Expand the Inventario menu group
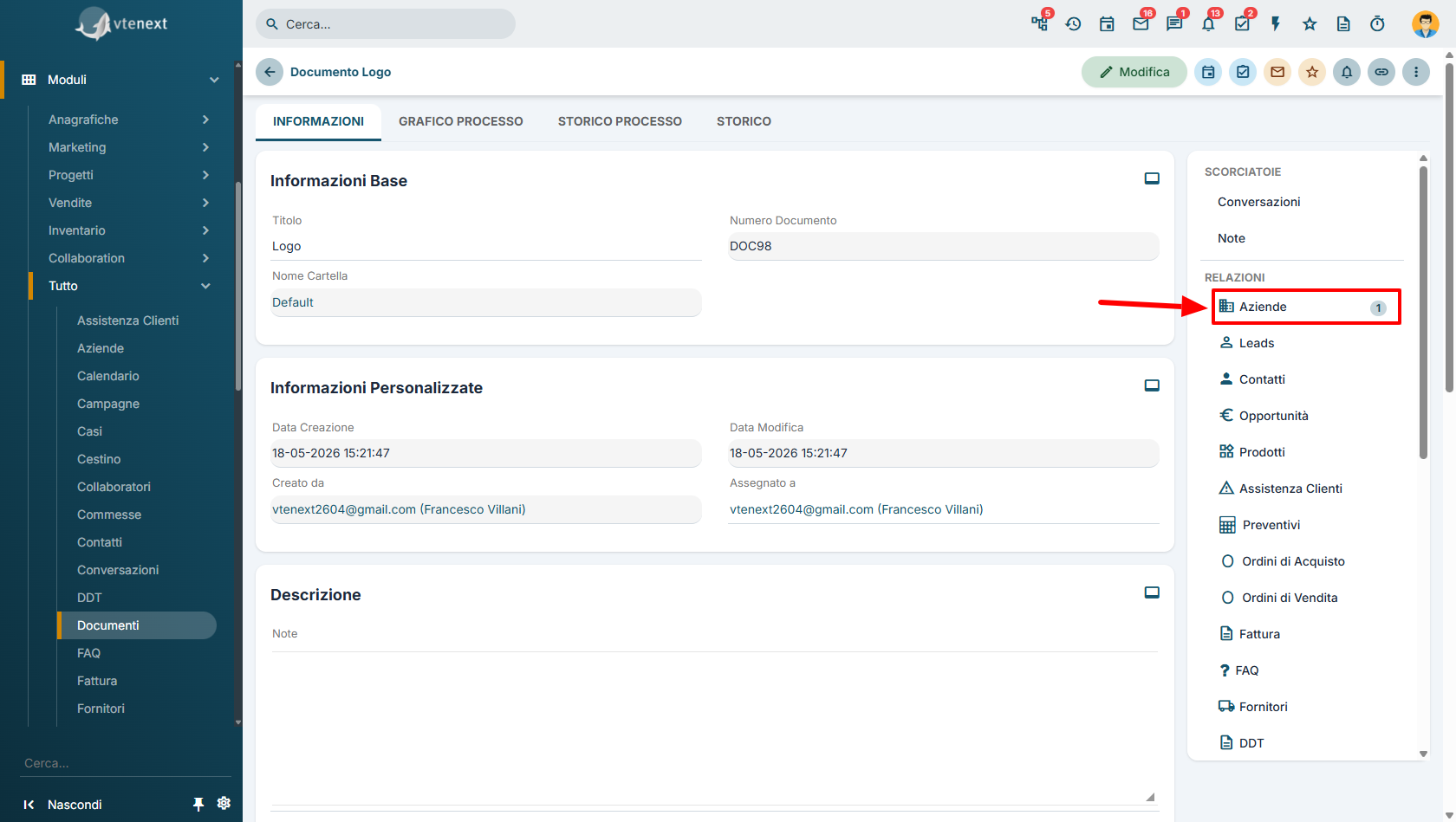This screenshot has height=822, width=1456. coord(129,230)
